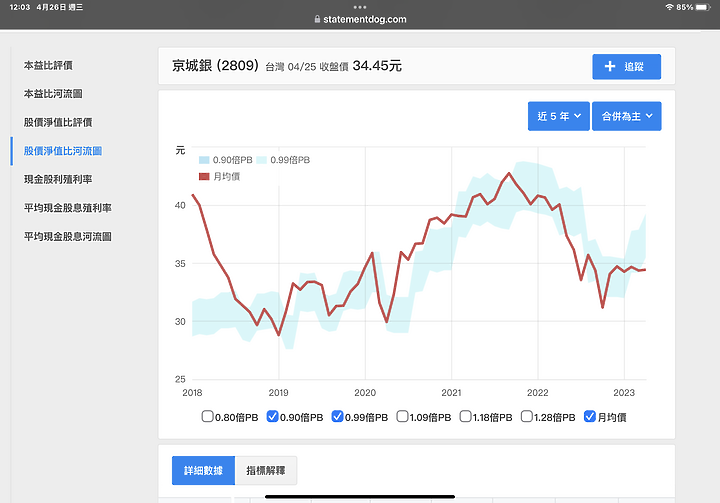
Task: Uncheck the 月均價 checkbox
Action: (x=590, y=416)
